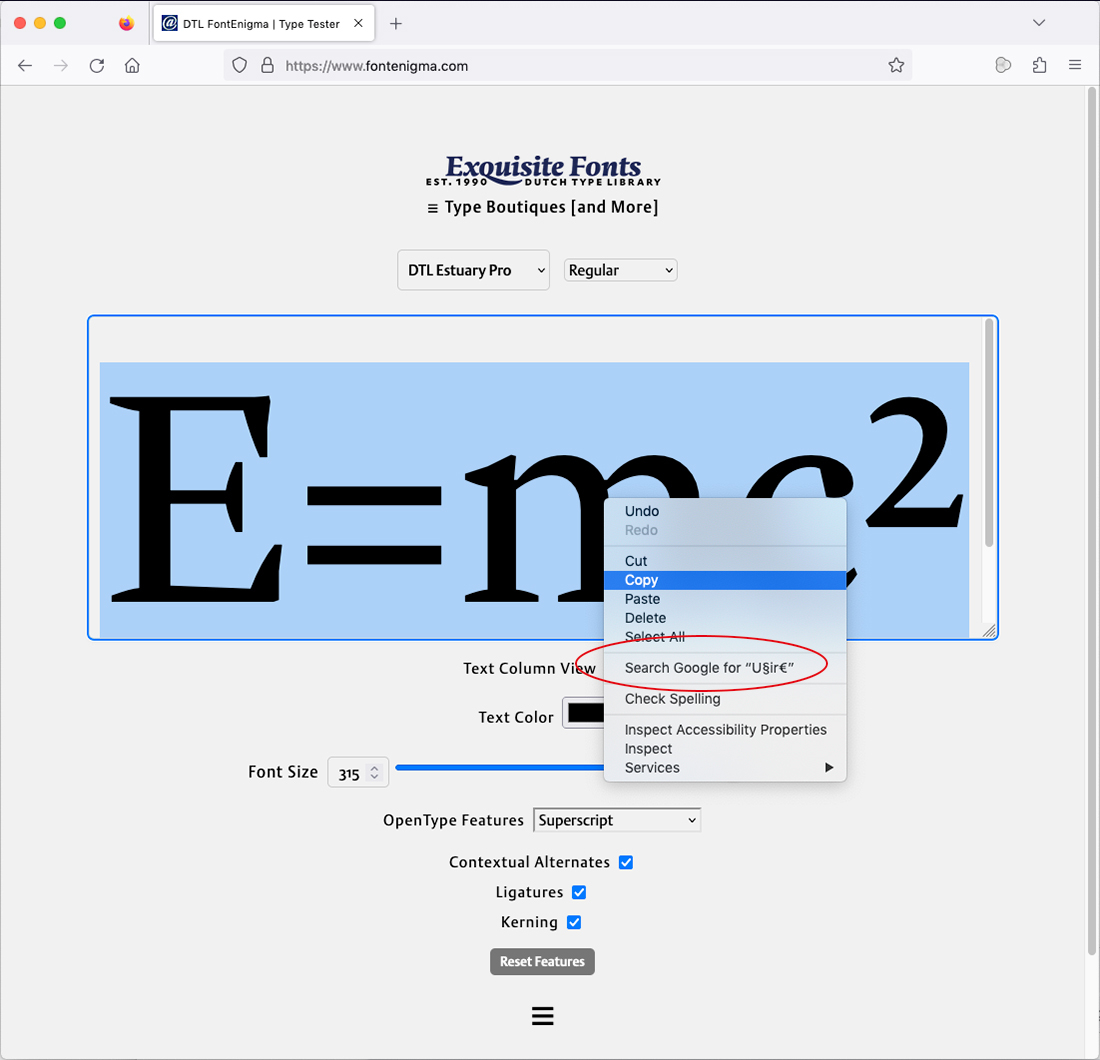Expand the Services submenu arrow
1100x1060 pixels.
click(x=829, y=767)
